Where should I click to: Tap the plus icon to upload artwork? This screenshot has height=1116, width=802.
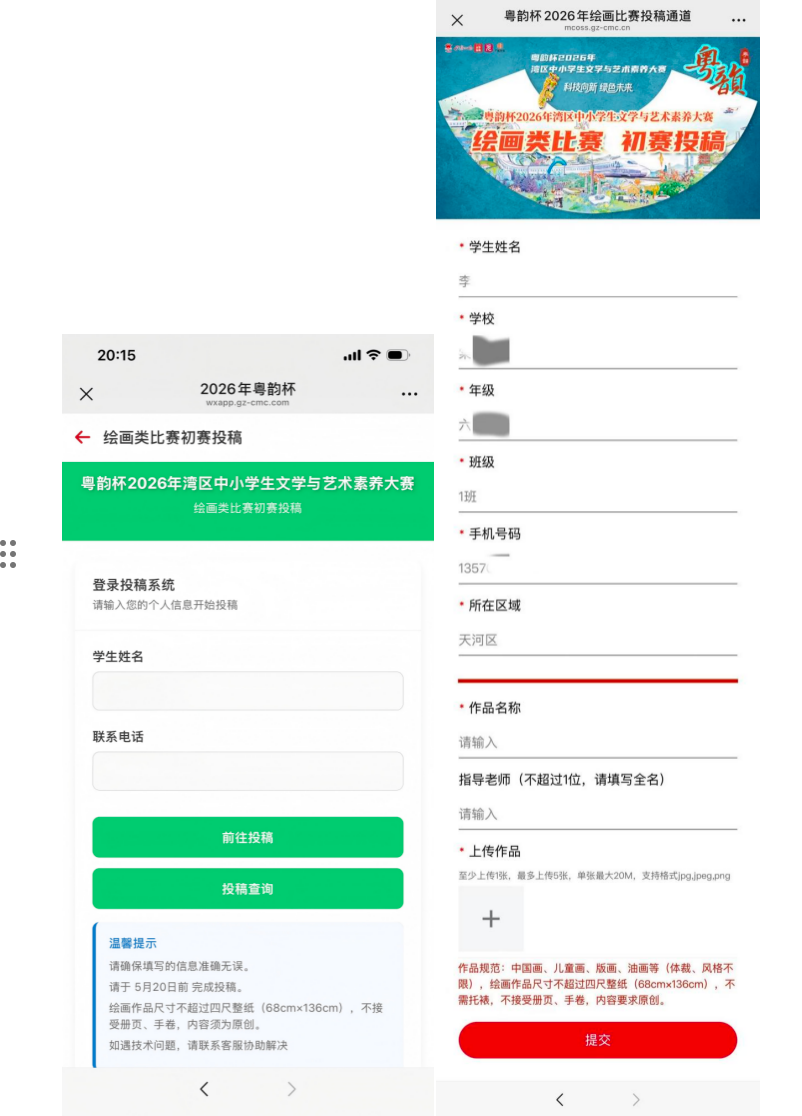[x=491, y=919]
